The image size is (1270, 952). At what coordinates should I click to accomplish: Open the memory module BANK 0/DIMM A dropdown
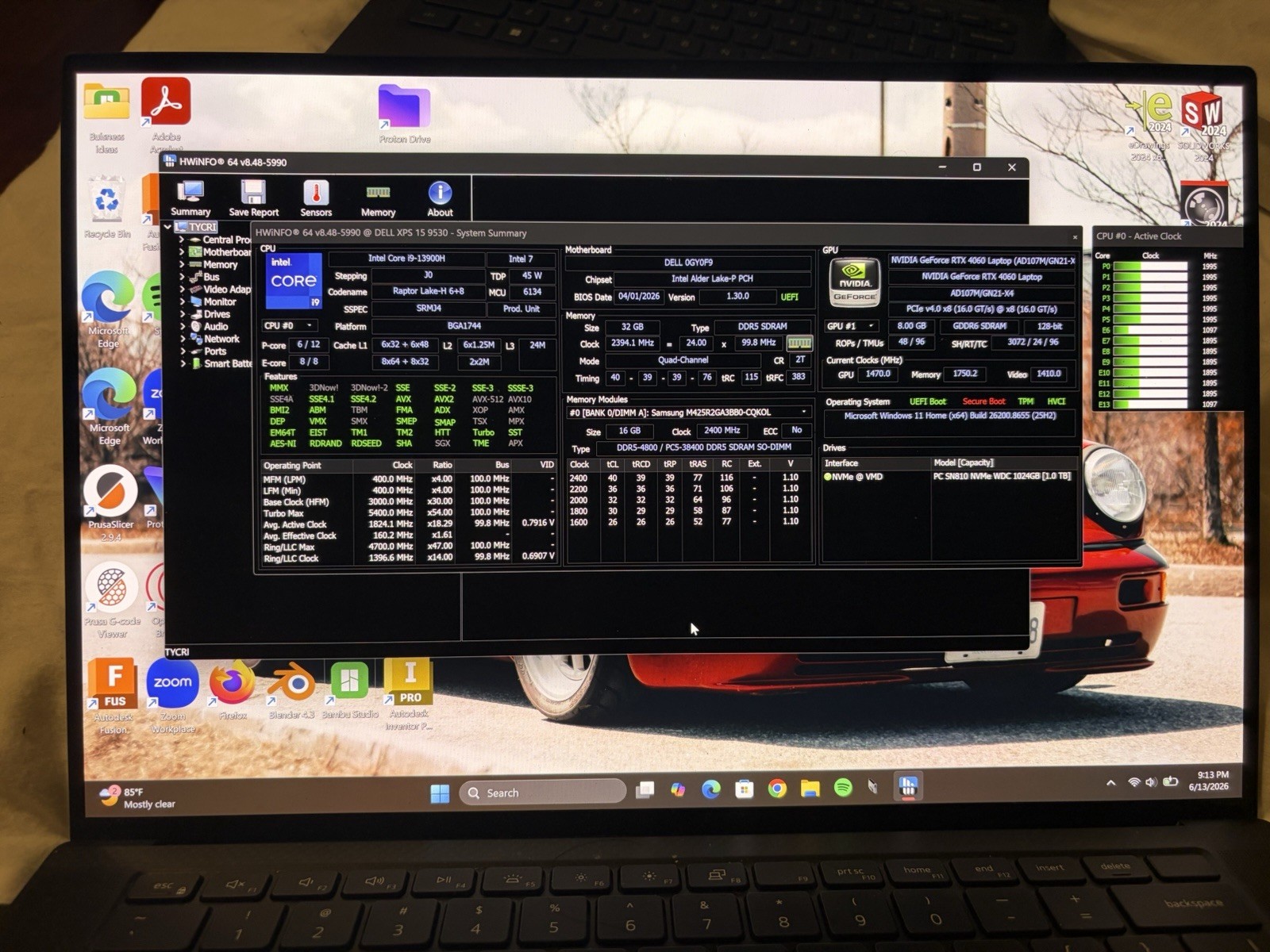[689, 413]
